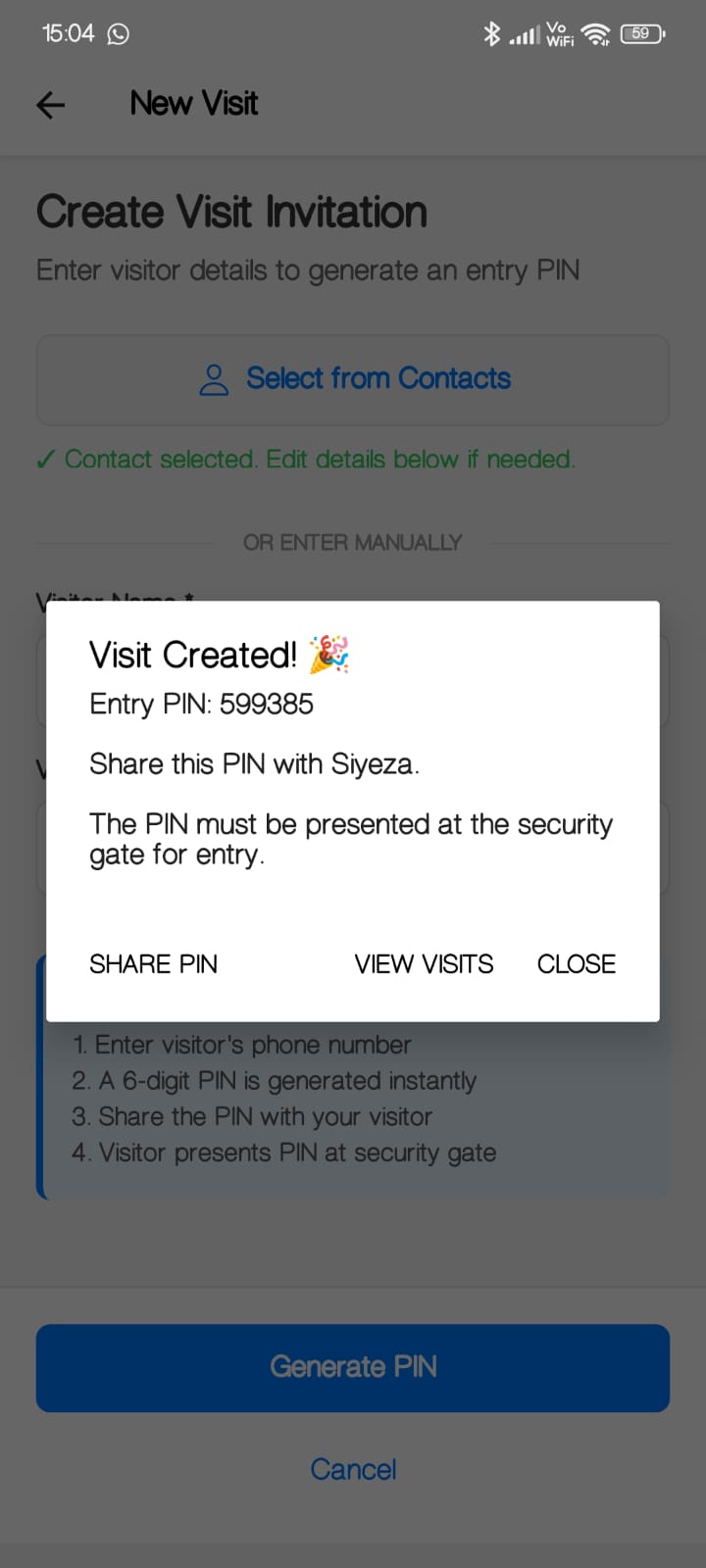Screen dimensions: 706x1568
Task: Tap the OR ENTER MANUALLY divider label
Action: pyautogui.click(x=352, y=542)
